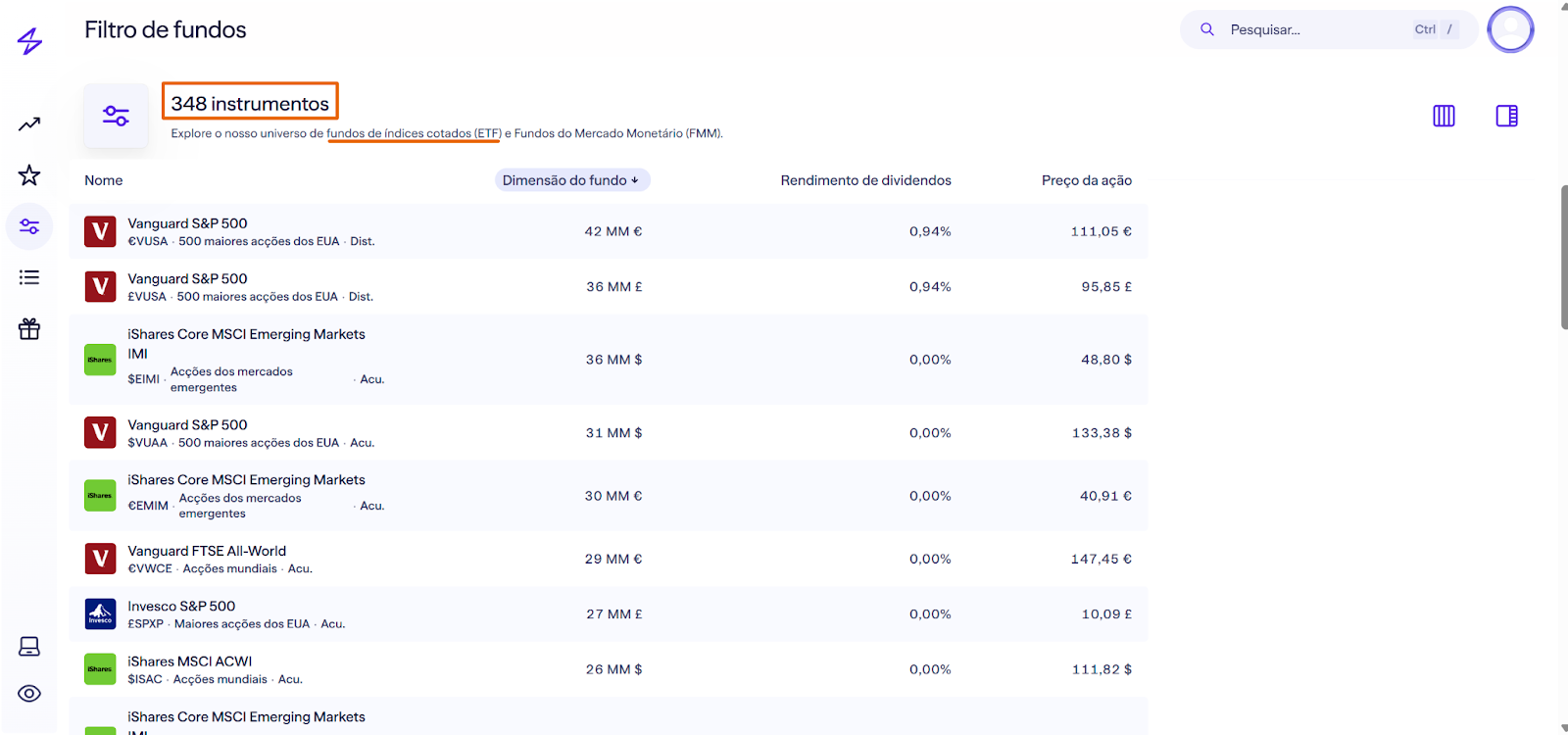
Task: Click the 348 instrumentos heading
Action: coord(250,104)
